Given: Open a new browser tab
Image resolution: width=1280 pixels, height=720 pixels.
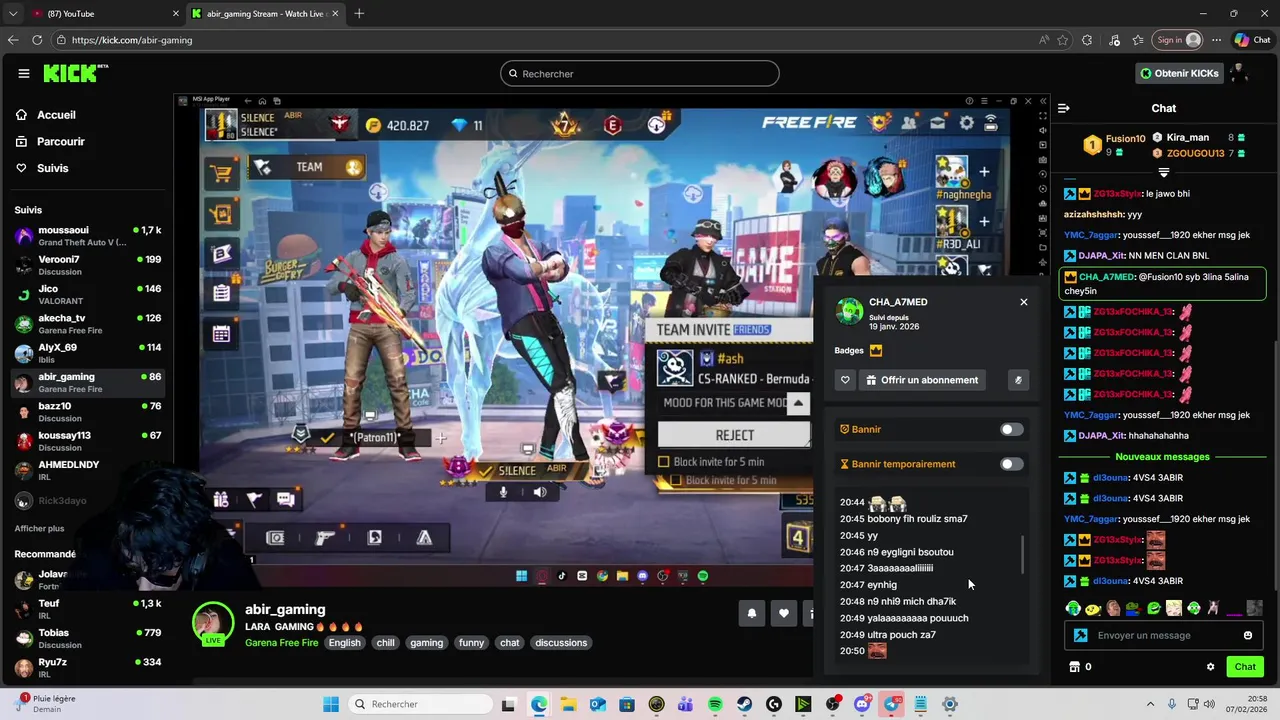Looking at the screenshot, I should click(359, 13).
